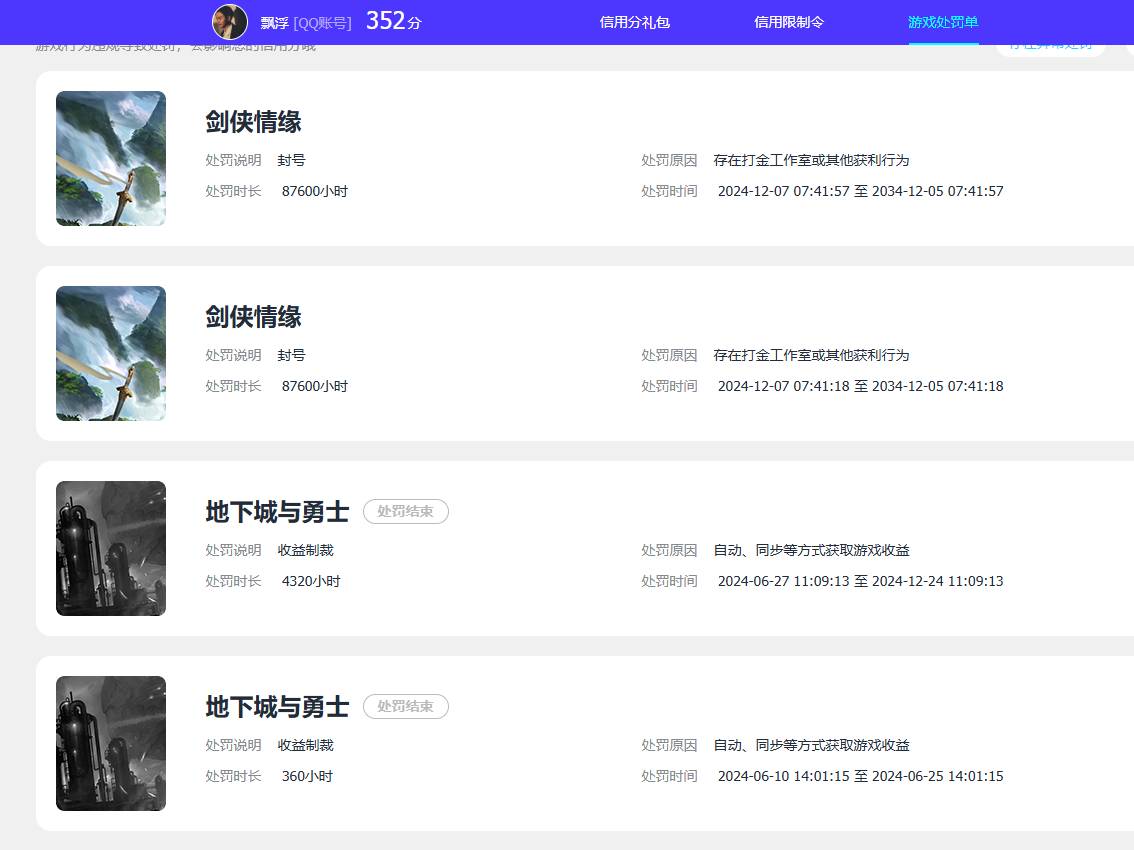Viewport: 1134px width, 850px height.
Task: Click the second 剑侠情缘 sword artwork thumbnail
Action: click(x=110, y=353)
